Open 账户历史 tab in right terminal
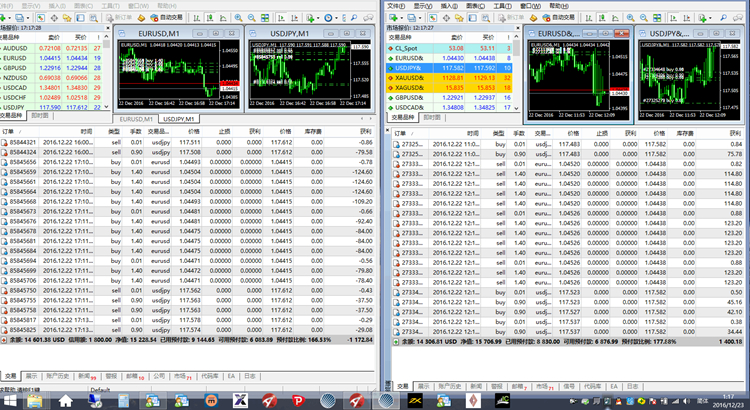 (450, 386)
